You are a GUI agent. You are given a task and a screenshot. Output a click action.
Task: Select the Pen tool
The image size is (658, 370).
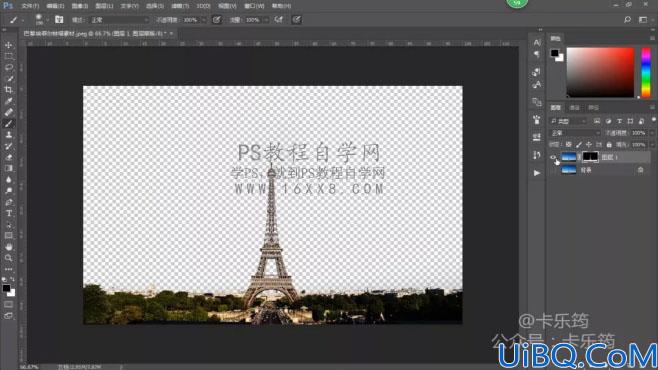(x=8, y=202)
